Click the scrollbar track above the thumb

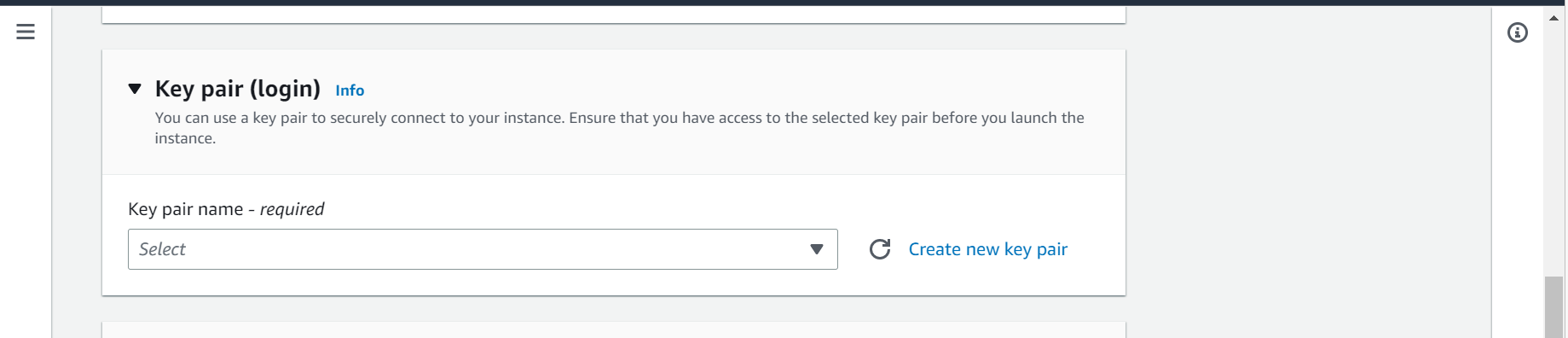coord(1554,150)
